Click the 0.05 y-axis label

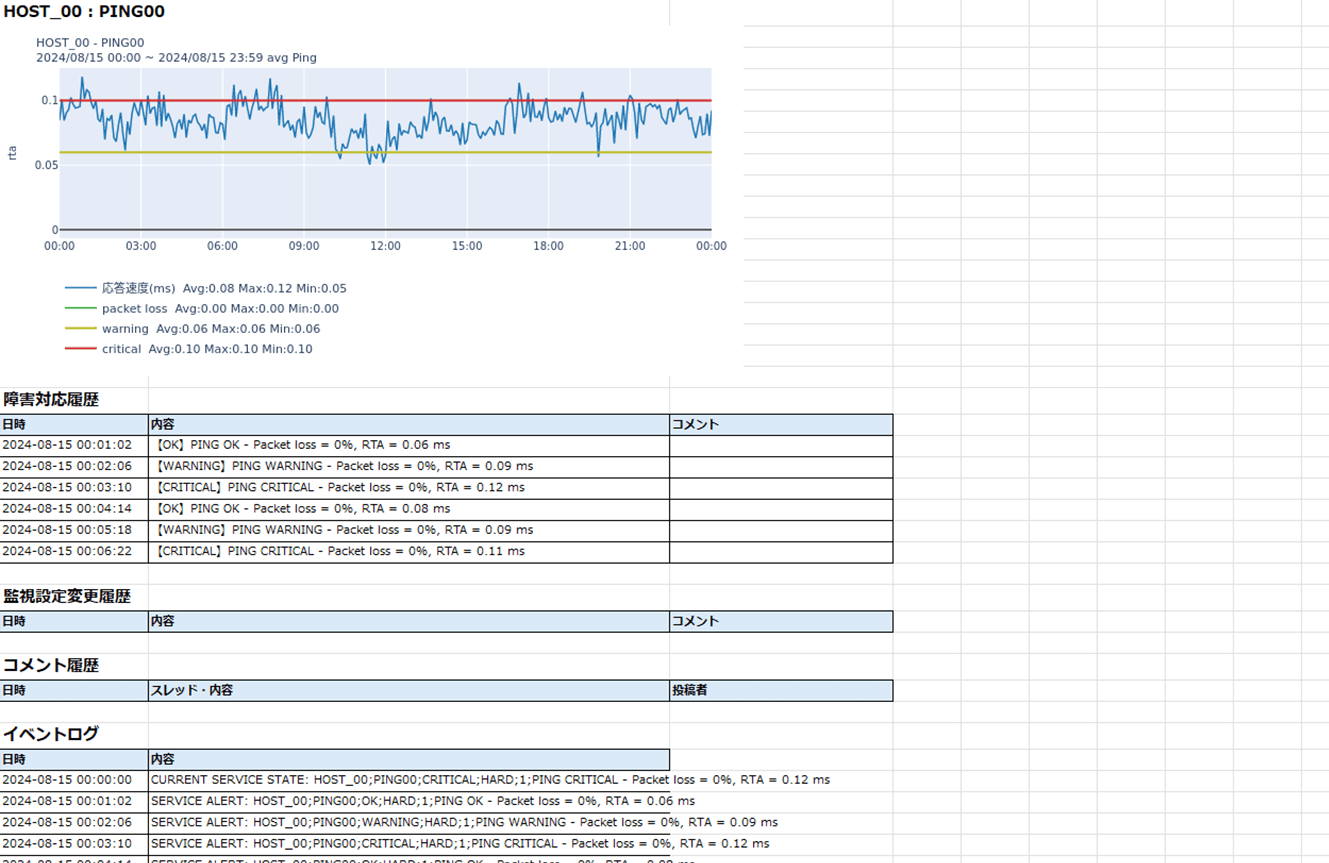coord(46,165)
